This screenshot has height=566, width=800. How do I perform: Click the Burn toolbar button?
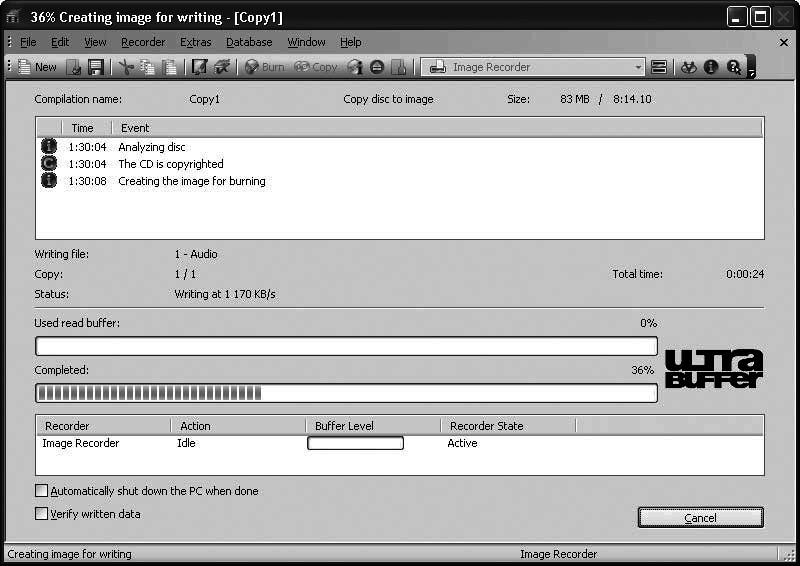(x=265, y=67)
